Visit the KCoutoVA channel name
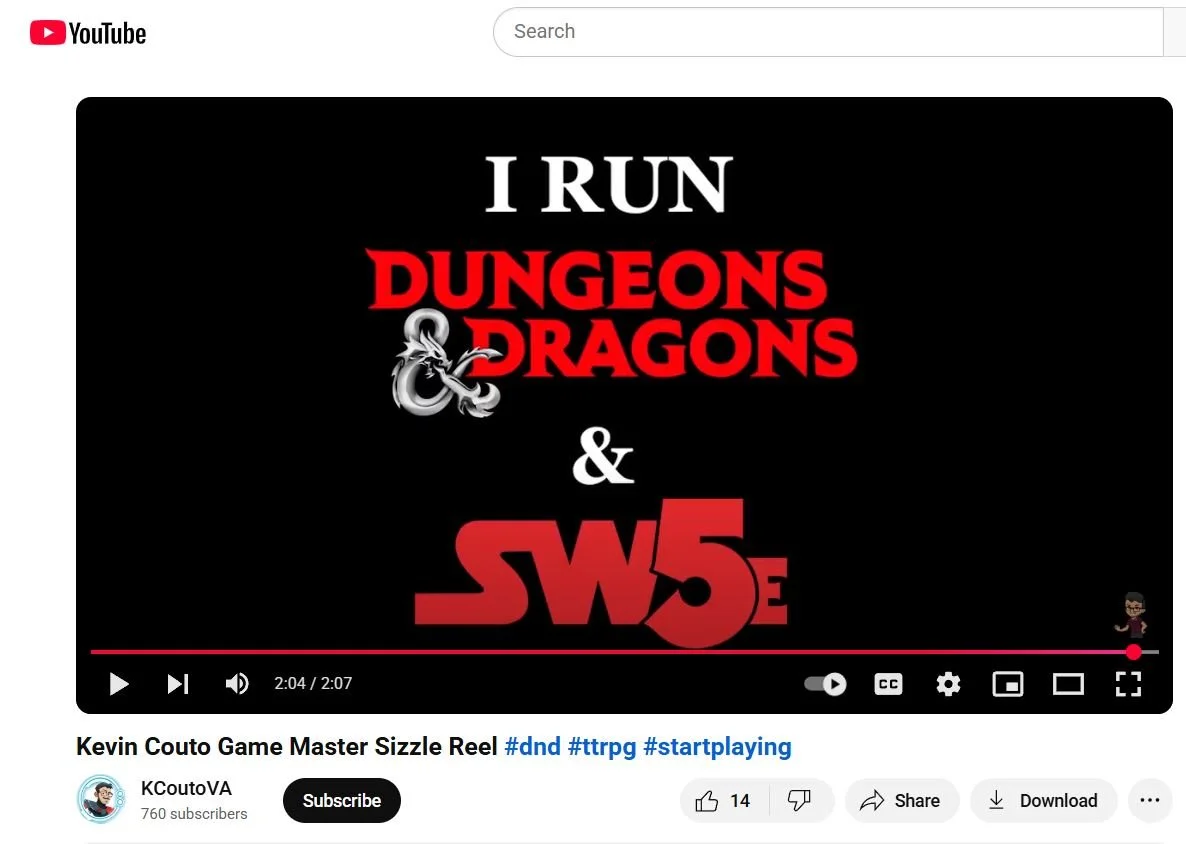1186x844 pixels. 186,788
